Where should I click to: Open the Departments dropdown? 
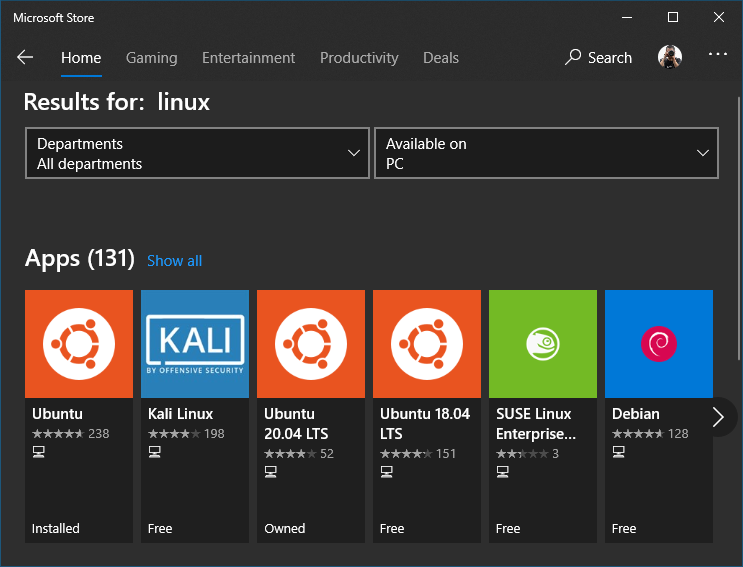(x=197, y=153)
